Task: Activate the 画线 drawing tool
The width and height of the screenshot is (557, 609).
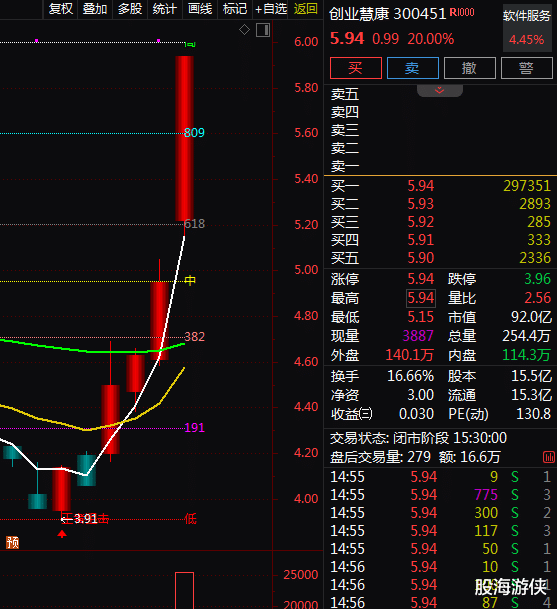Action: click(200, 9)
